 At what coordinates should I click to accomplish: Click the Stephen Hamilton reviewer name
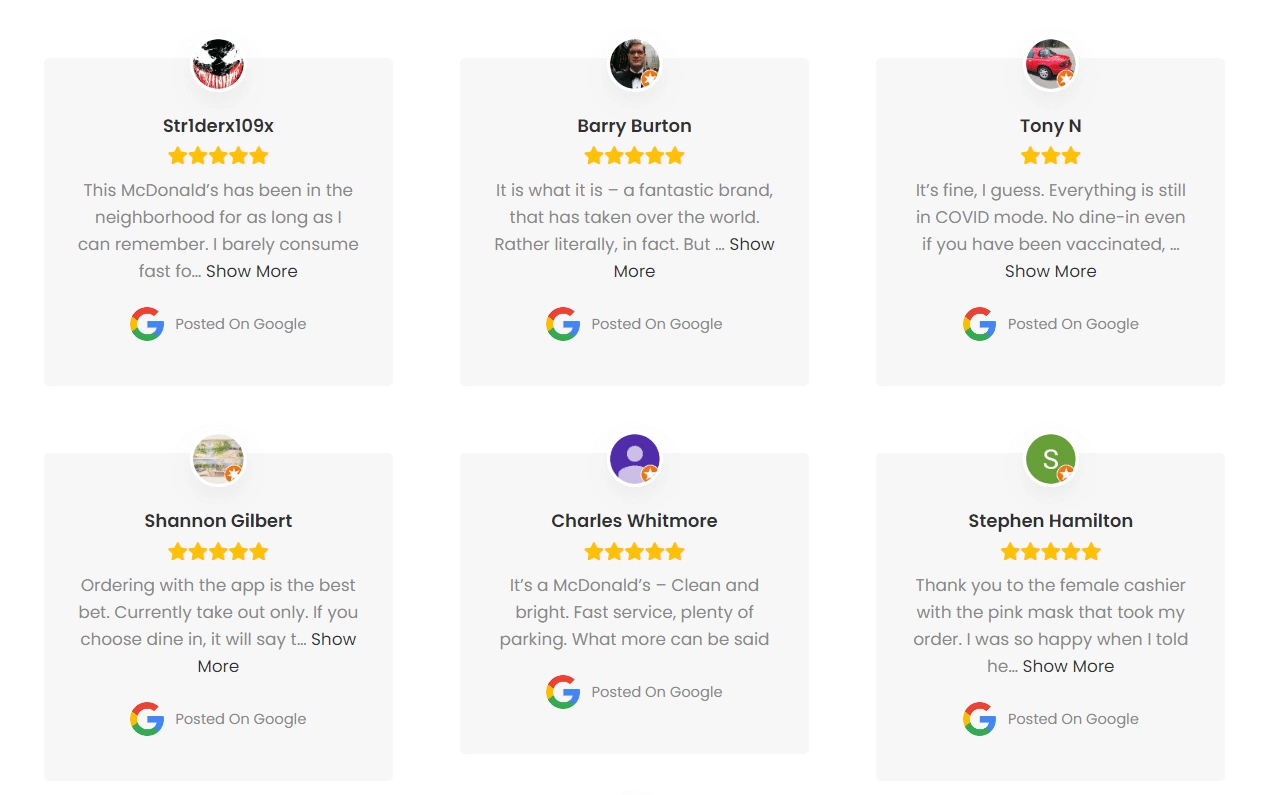point(1050,521)
